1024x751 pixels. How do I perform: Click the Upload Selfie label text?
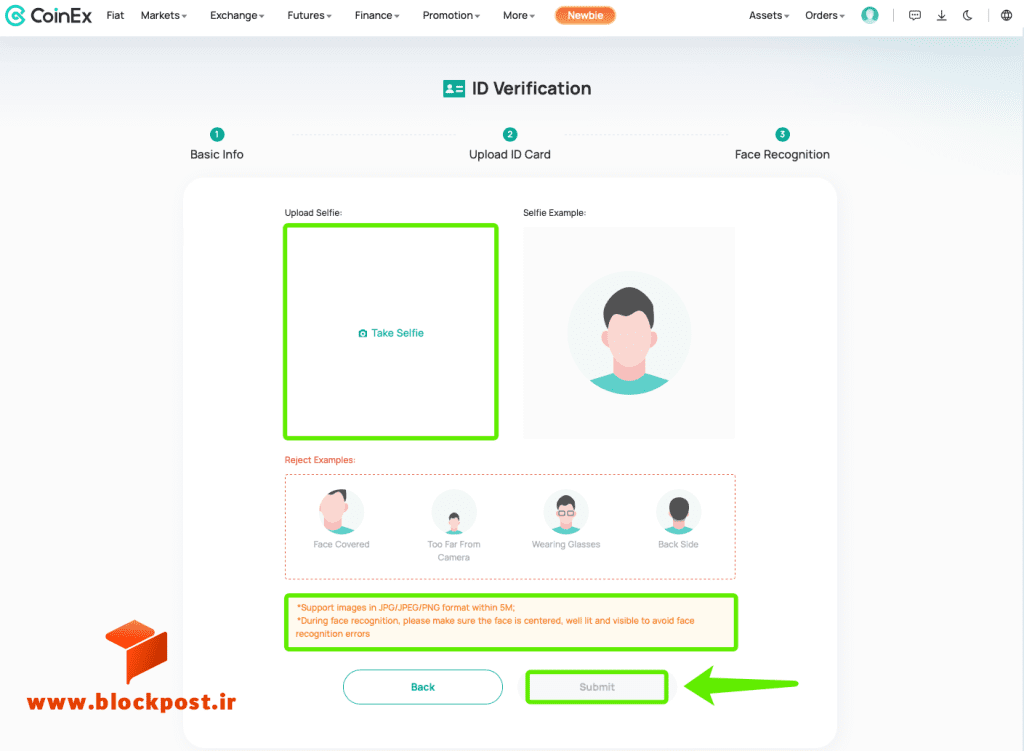(x=313, y=213)
